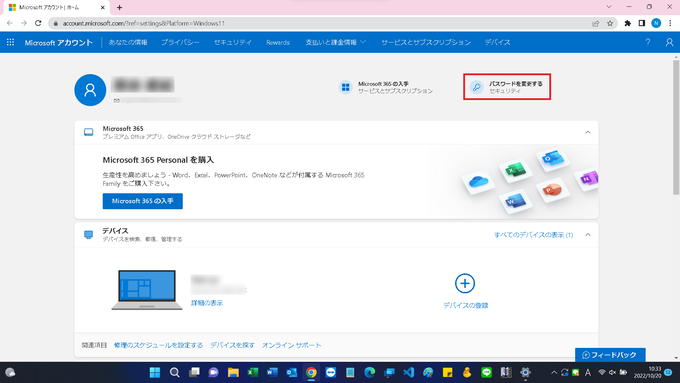680x383 pixels.
Task: Open セキュリティ menu item
Action: tap(233, 42)
